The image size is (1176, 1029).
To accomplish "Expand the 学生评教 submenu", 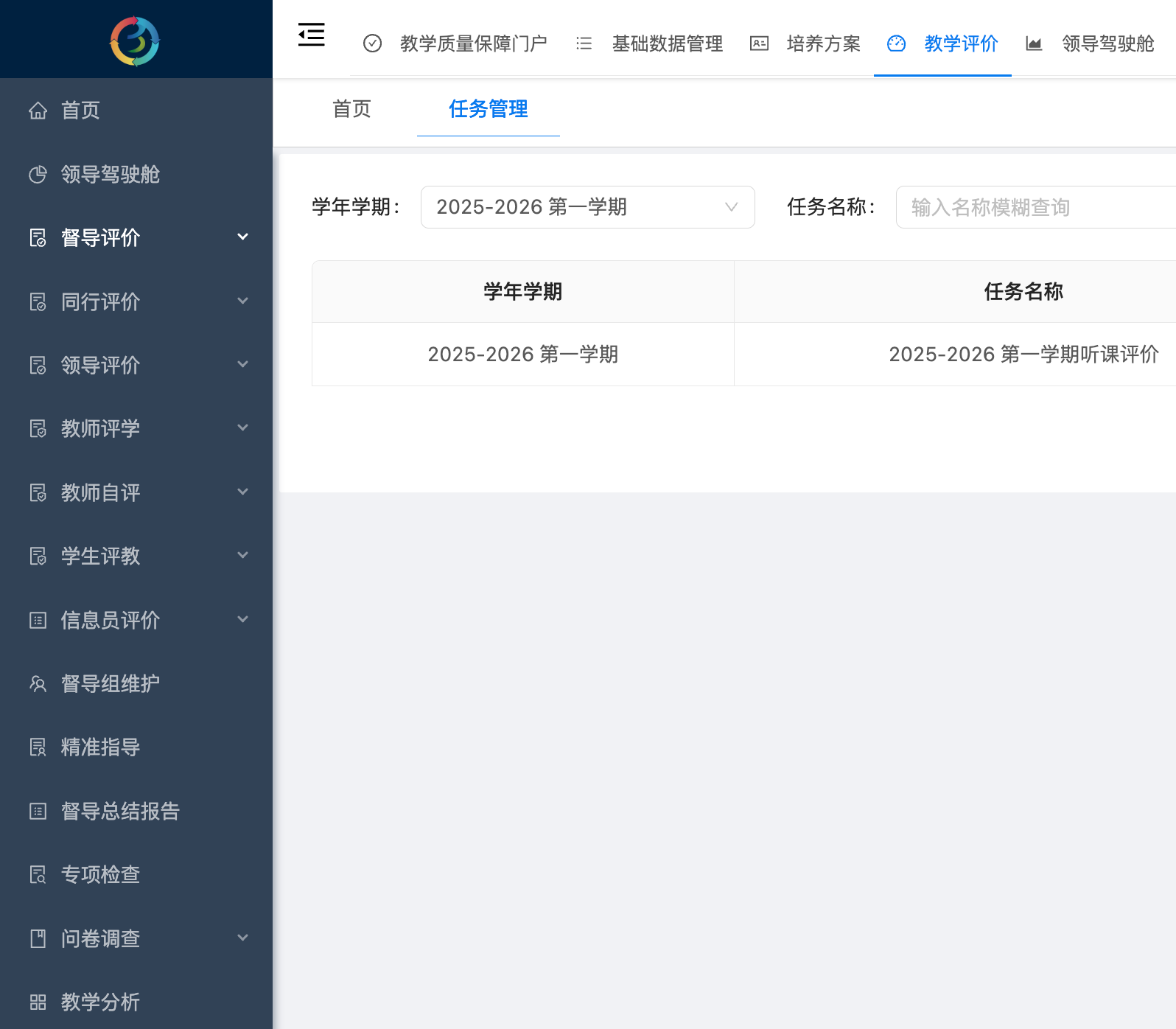I will [x=242, y=556].
